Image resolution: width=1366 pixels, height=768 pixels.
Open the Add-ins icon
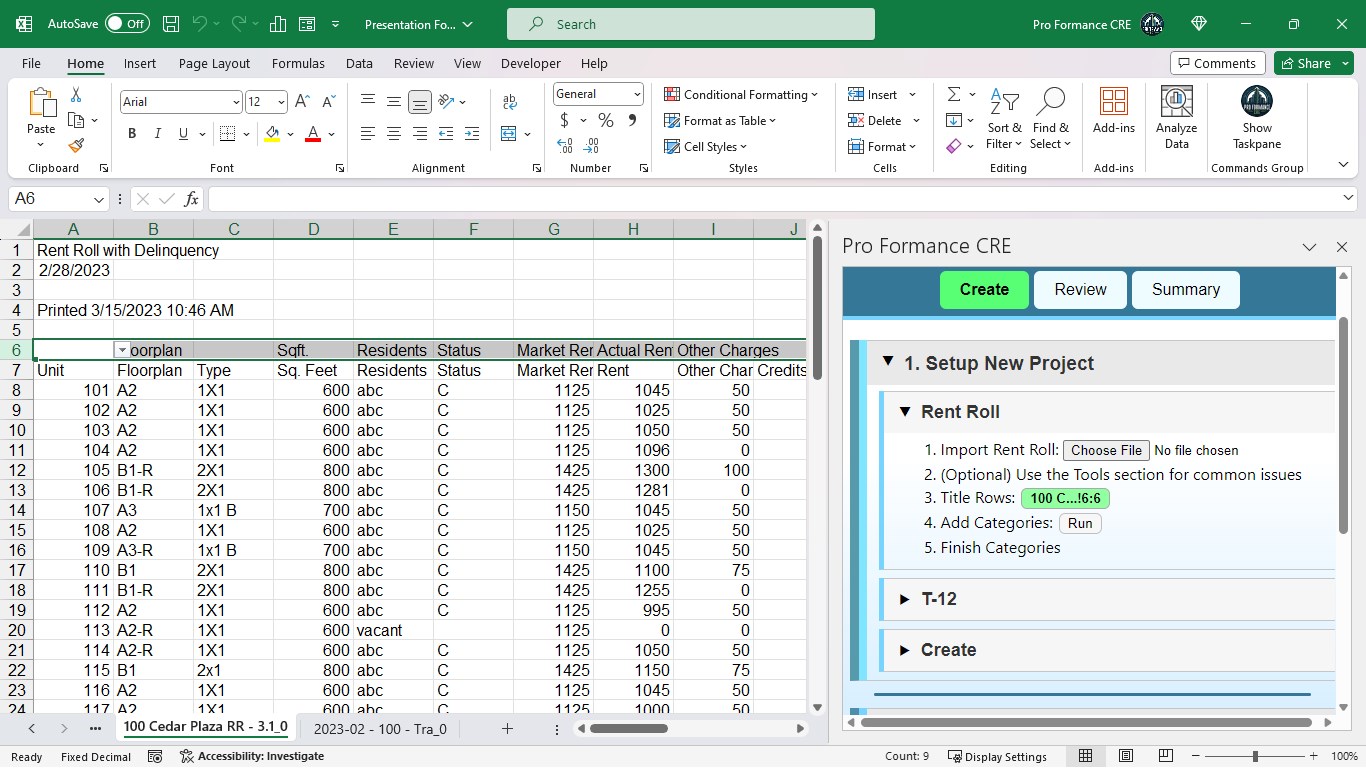(x=1113, y=102)
